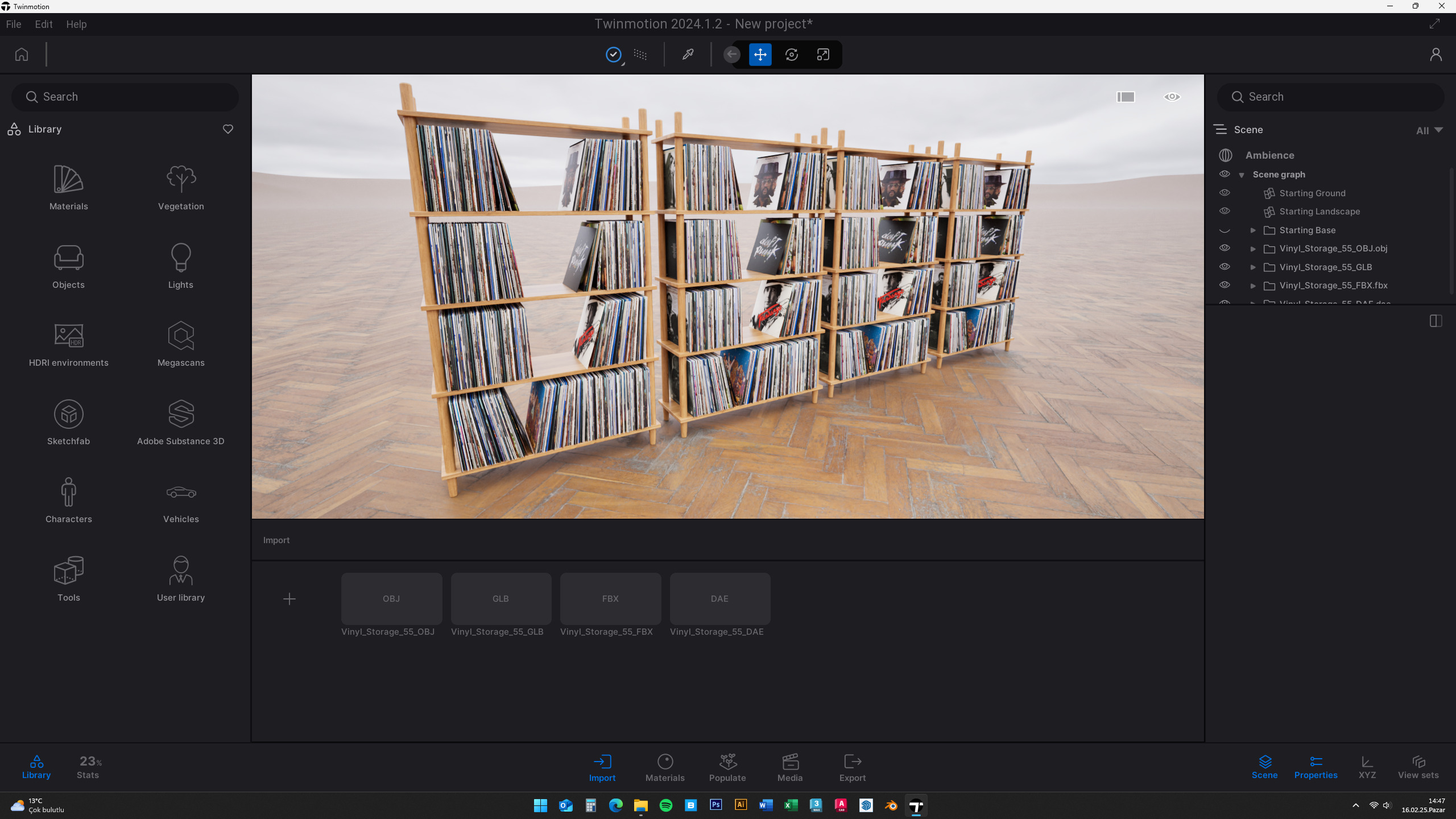Select the Translate (move) tool
This screenshot has height=819, width=1456.
click(760, 55)
